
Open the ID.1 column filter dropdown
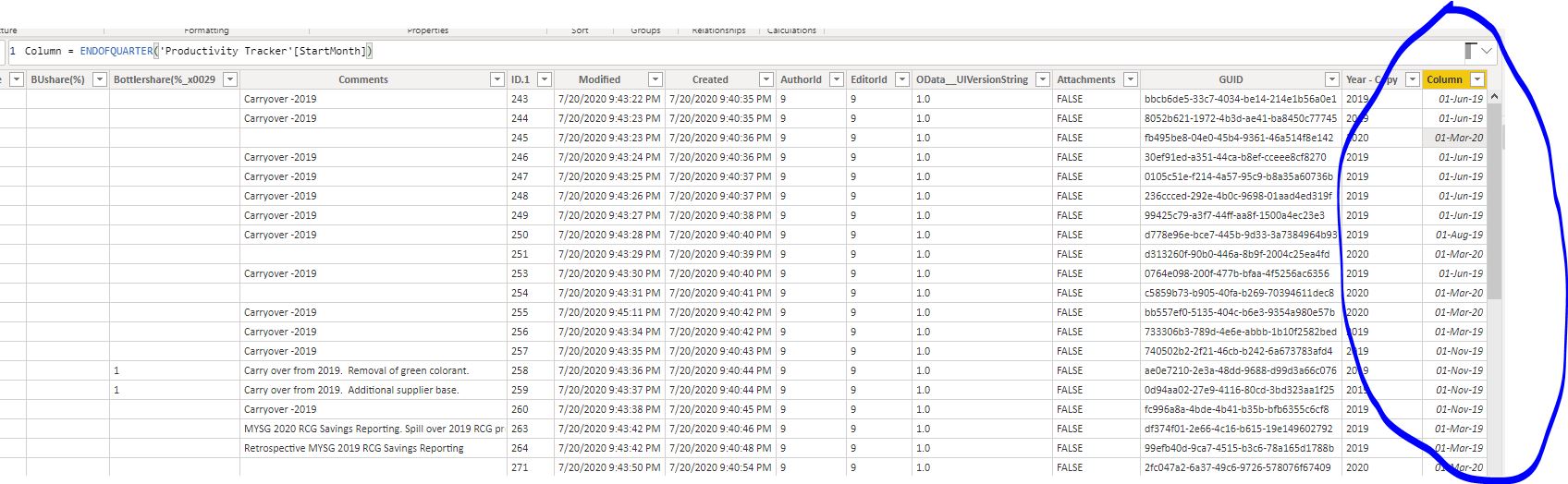click(x=544, y=79)
